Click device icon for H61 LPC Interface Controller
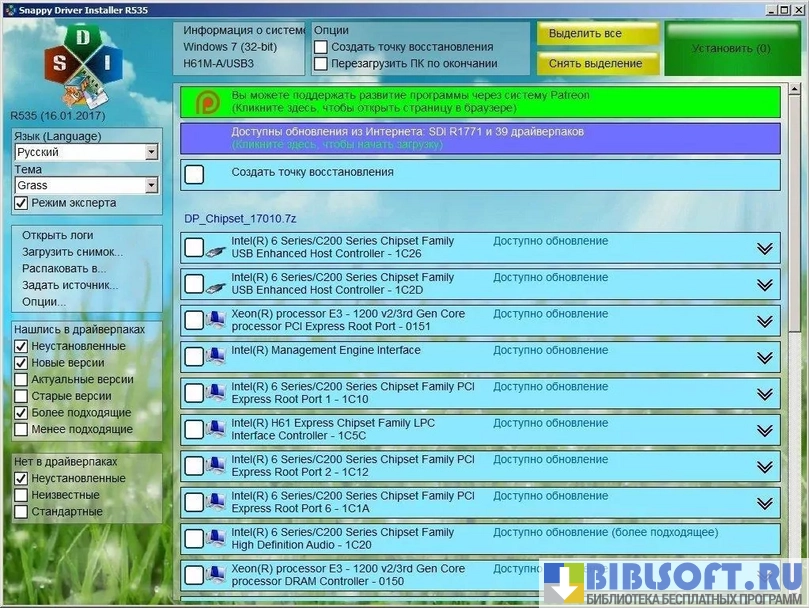The width and height of the screenshot is (809, 608). (x=215, y=430)
